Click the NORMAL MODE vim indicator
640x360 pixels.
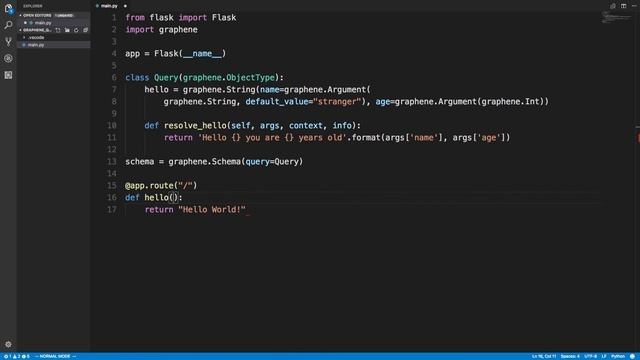pos(56,356)
